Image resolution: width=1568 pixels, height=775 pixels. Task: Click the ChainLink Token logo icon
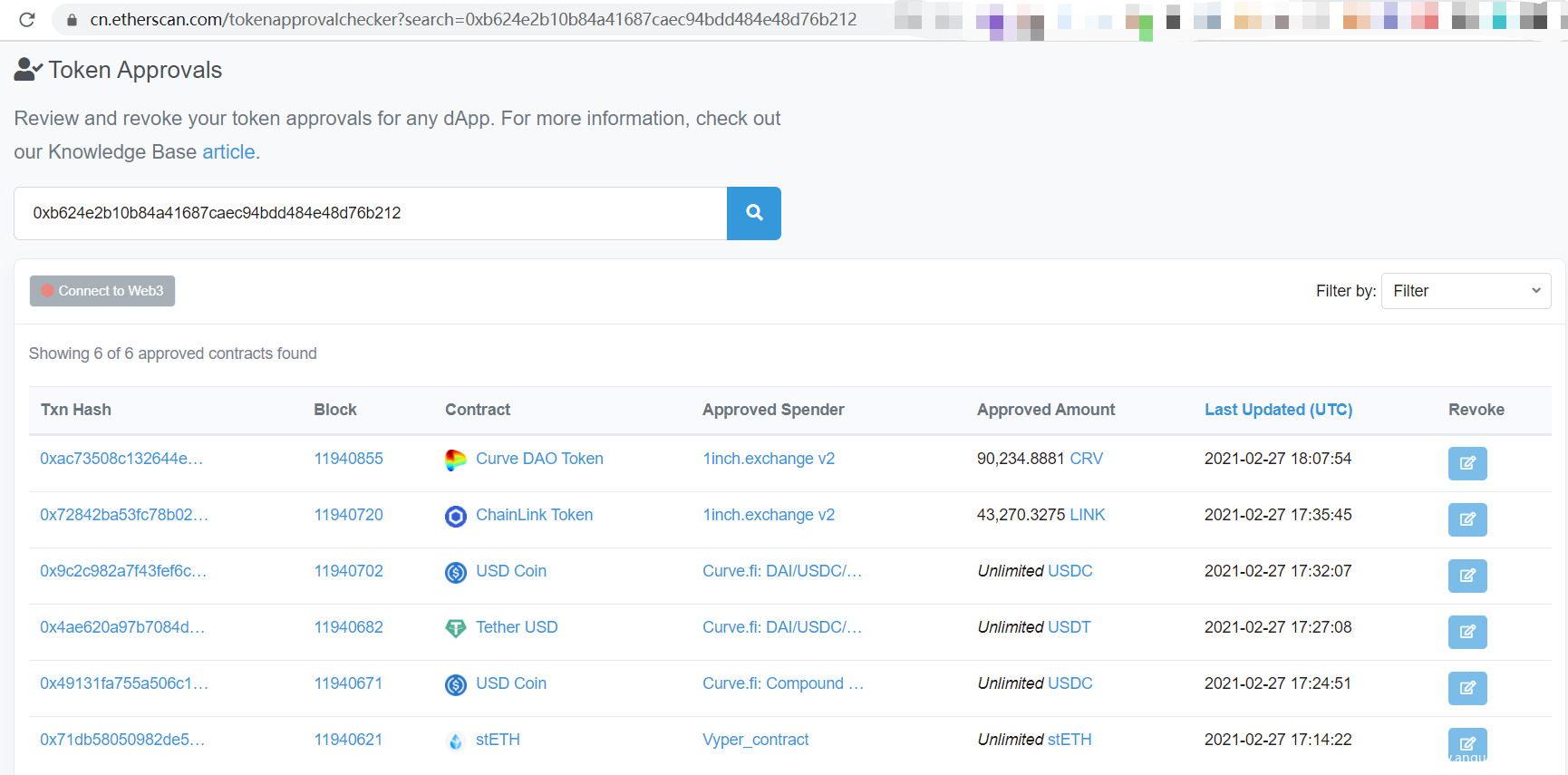click(x=456, y=516)
